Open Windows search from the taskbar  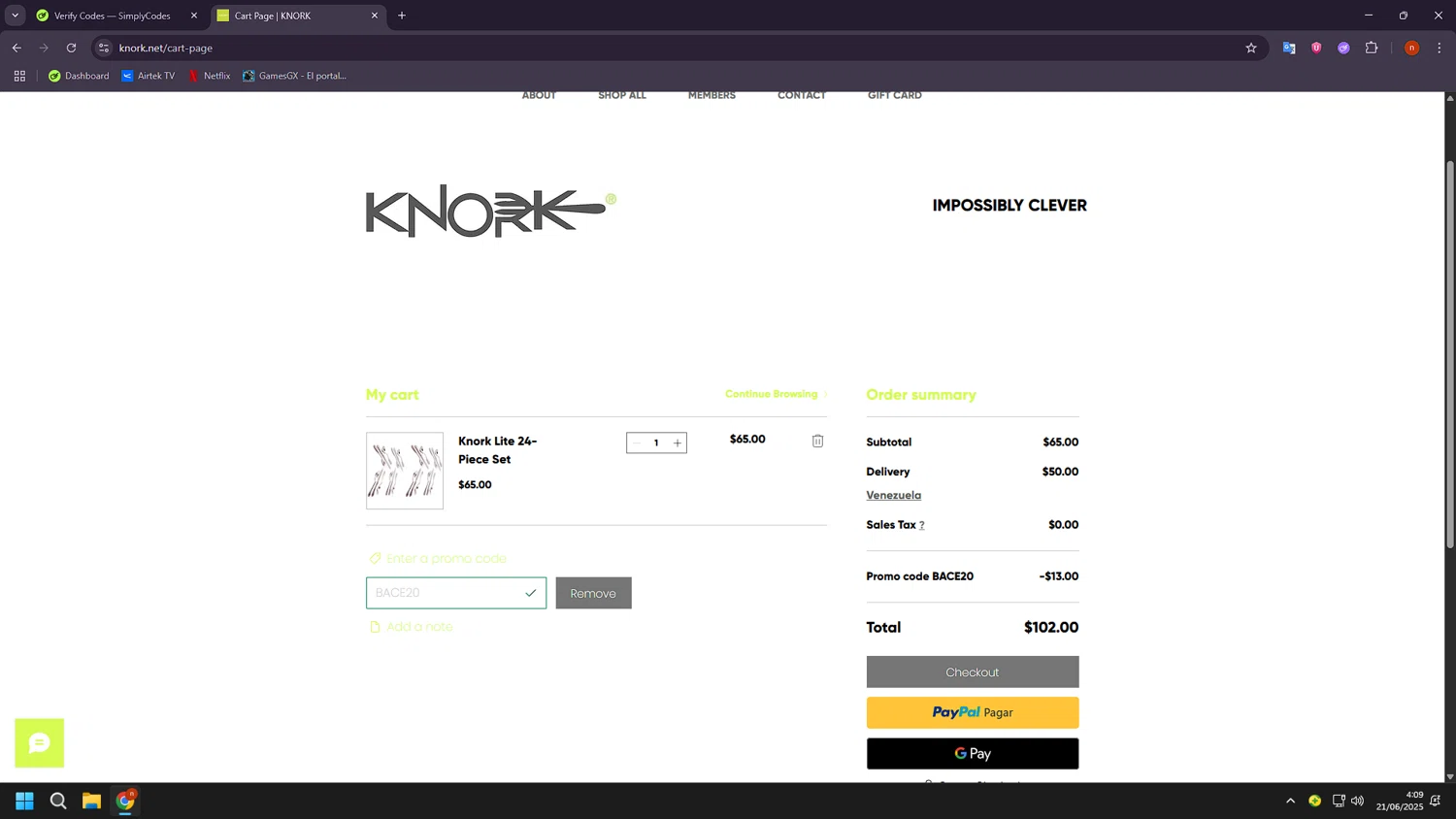pos(58,801)
